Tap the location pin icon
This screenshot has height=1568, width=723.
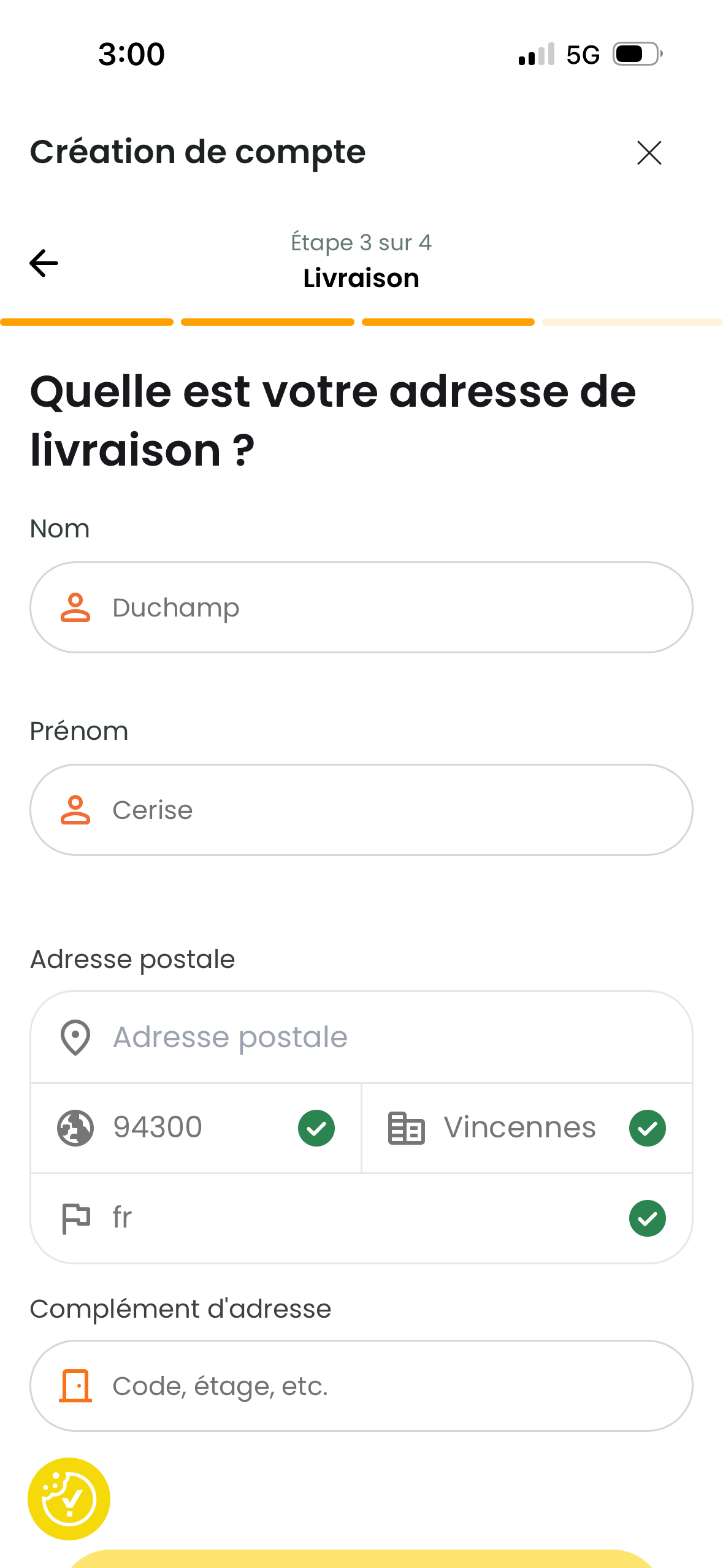(x=75, y=1037)
